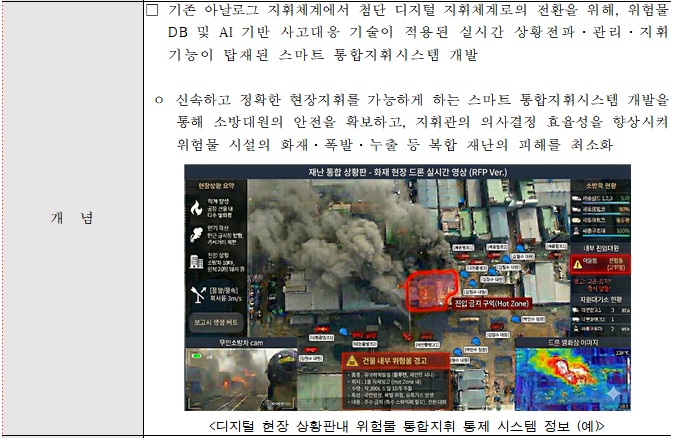Click the caption 디지털 현장 상황판내 위험물 통합지휘
Viewport: 682px width, 438px height.
click(x=406, y=425)
